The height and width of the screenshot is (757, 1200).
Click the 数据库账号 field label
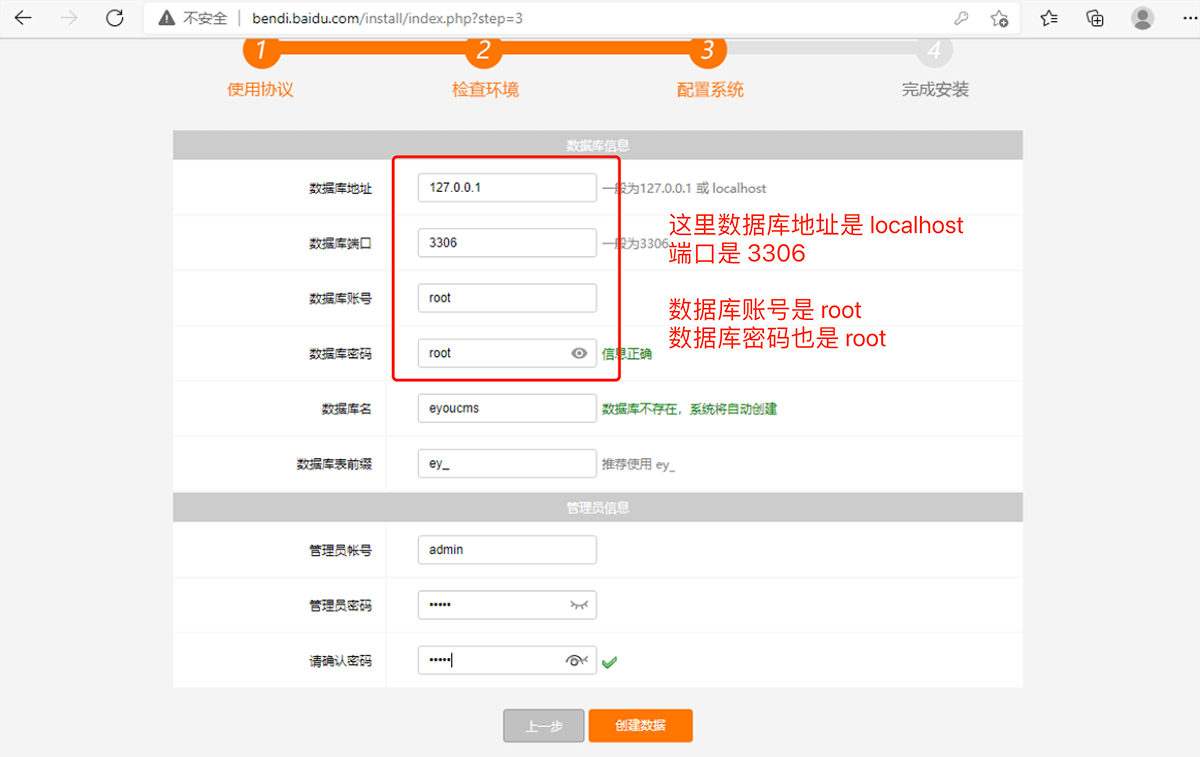341,298
